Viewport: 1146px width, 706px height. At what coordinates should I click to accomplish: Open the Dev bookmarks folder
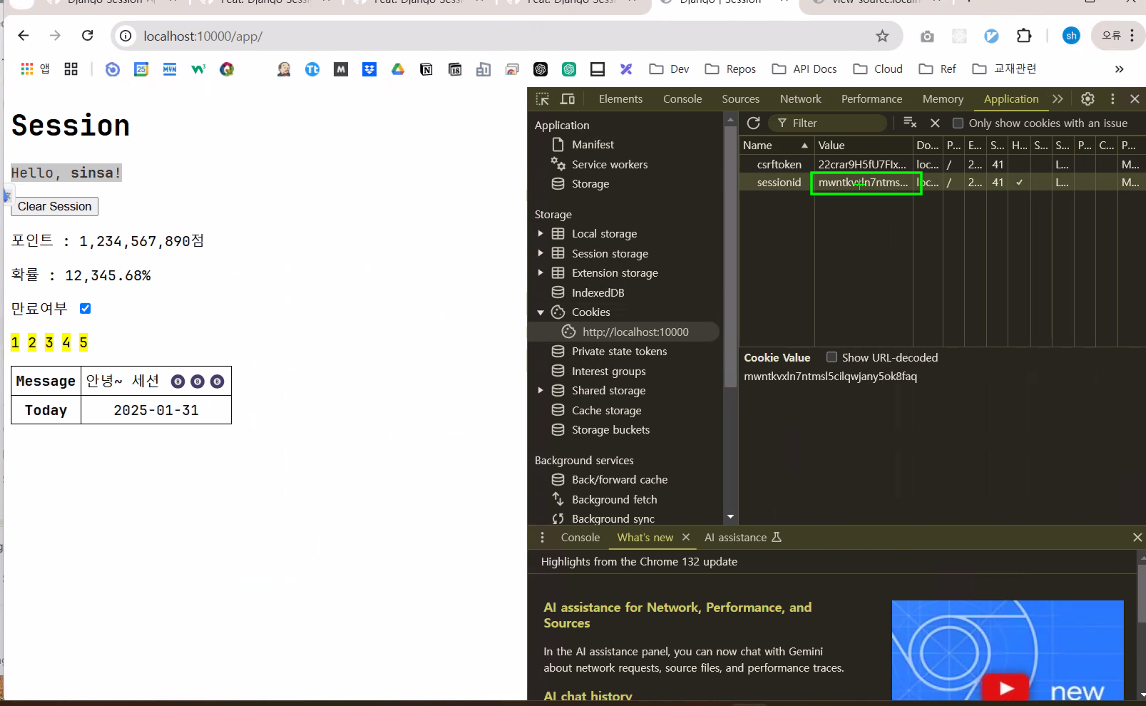click(669, 69)
